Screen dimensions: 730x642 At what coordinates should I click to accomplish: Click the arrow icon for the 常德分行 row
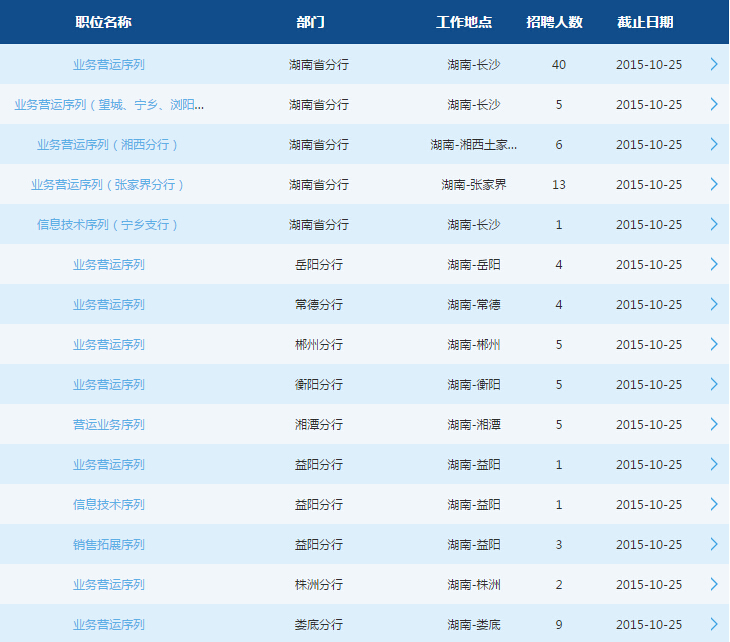tap(714, 304)
